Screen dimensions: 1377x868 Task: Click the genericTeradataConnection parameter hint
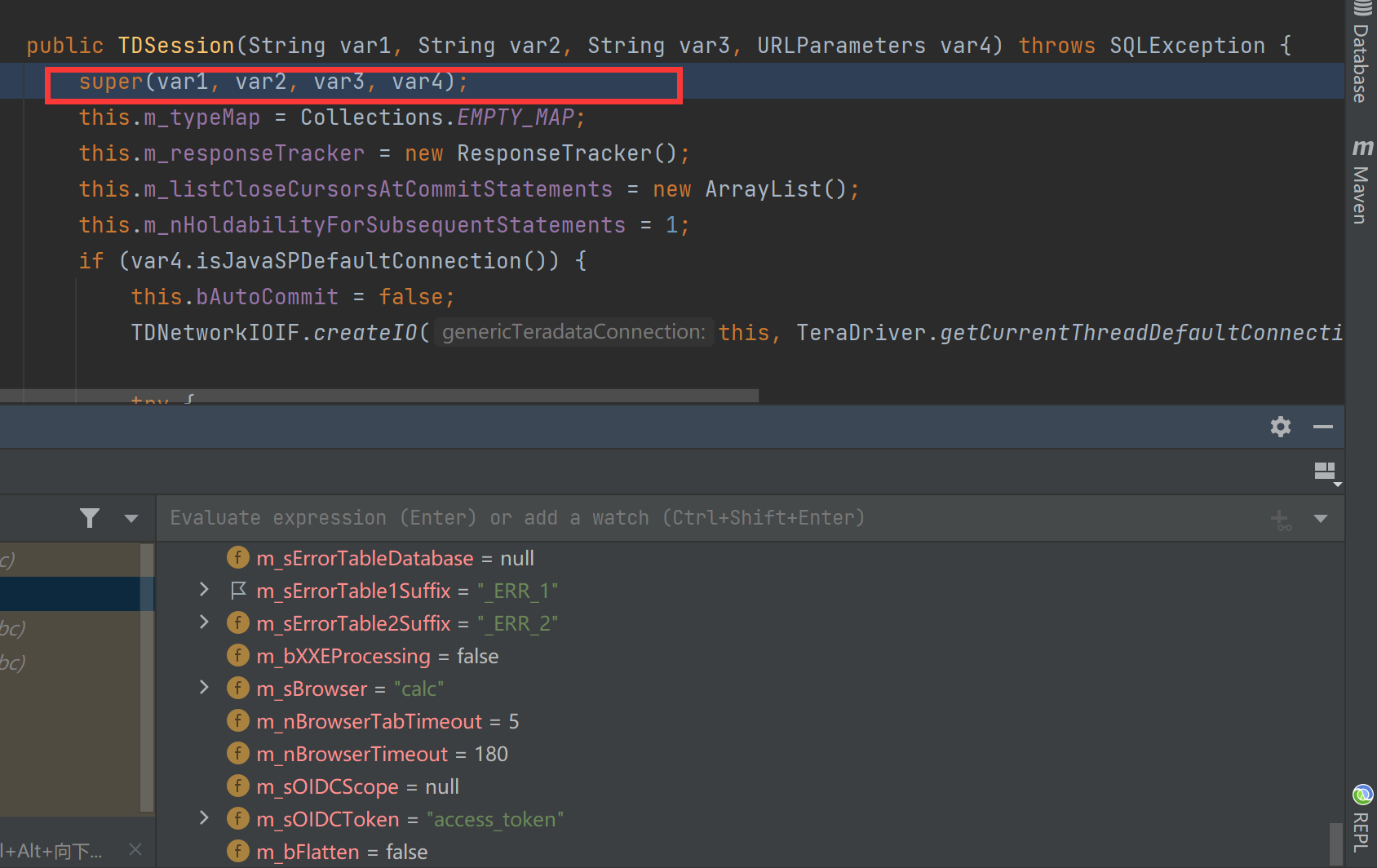pos(573,332)
